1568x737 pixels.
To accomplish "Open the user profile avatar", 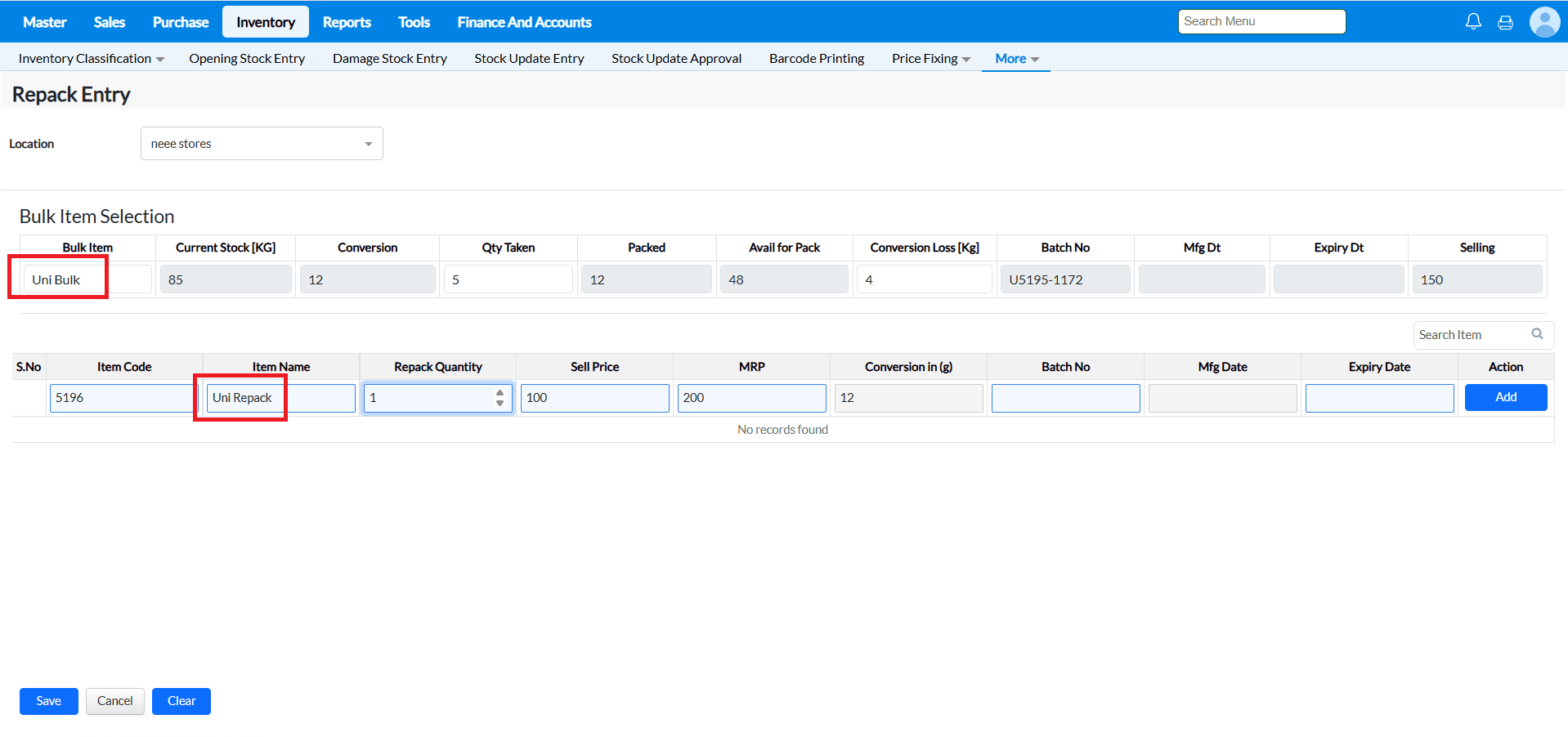I will coord(1544,22).
